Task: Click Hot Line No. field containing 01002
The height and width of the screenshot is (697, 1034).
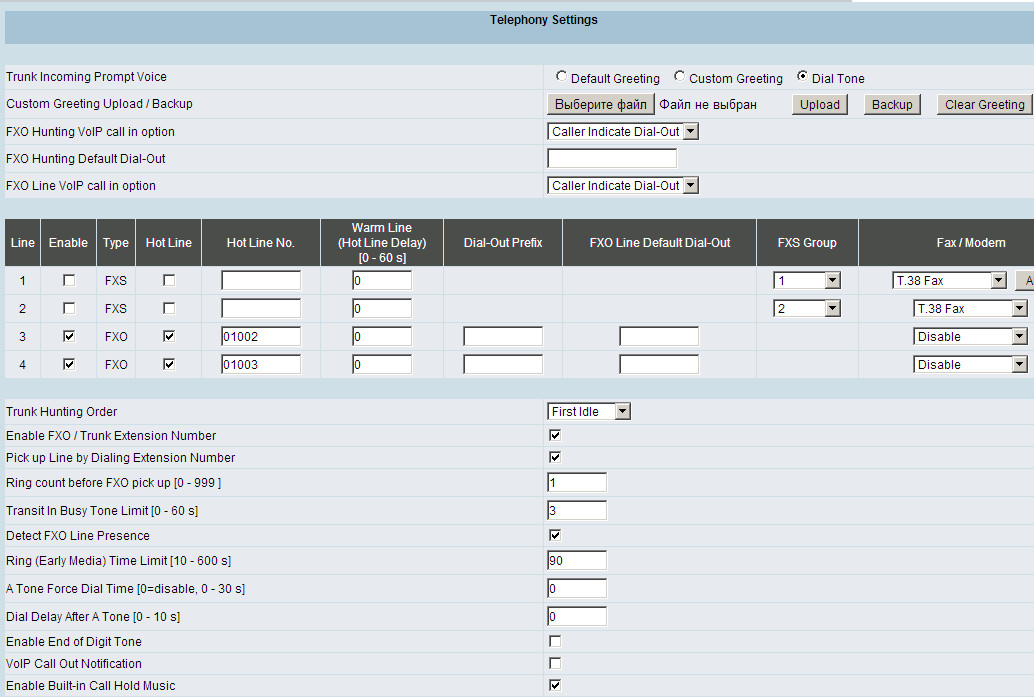Action: [x=261, y=337]
